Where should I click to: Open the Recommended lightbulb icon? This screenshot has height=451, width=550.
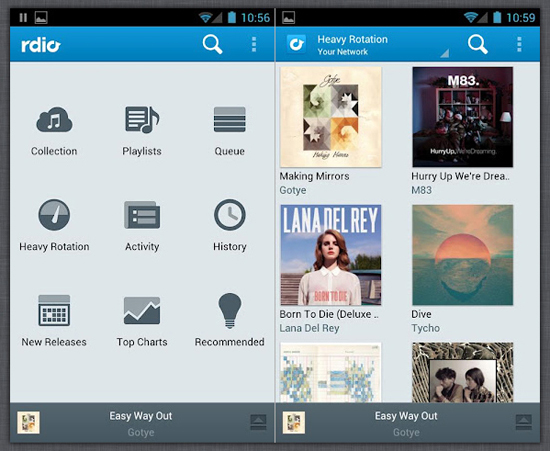pos(230,311)
